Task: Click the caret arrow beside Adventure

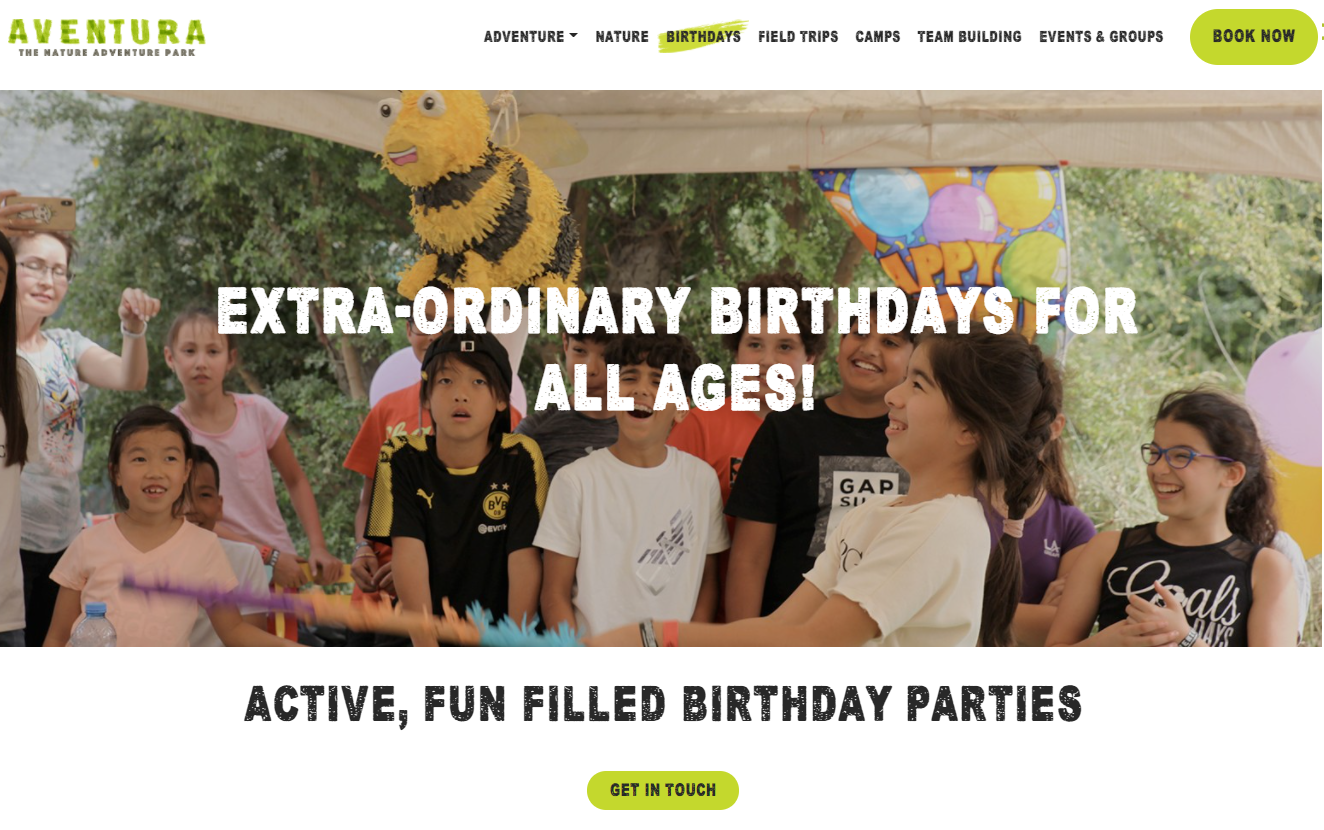Action: point(574,36)
